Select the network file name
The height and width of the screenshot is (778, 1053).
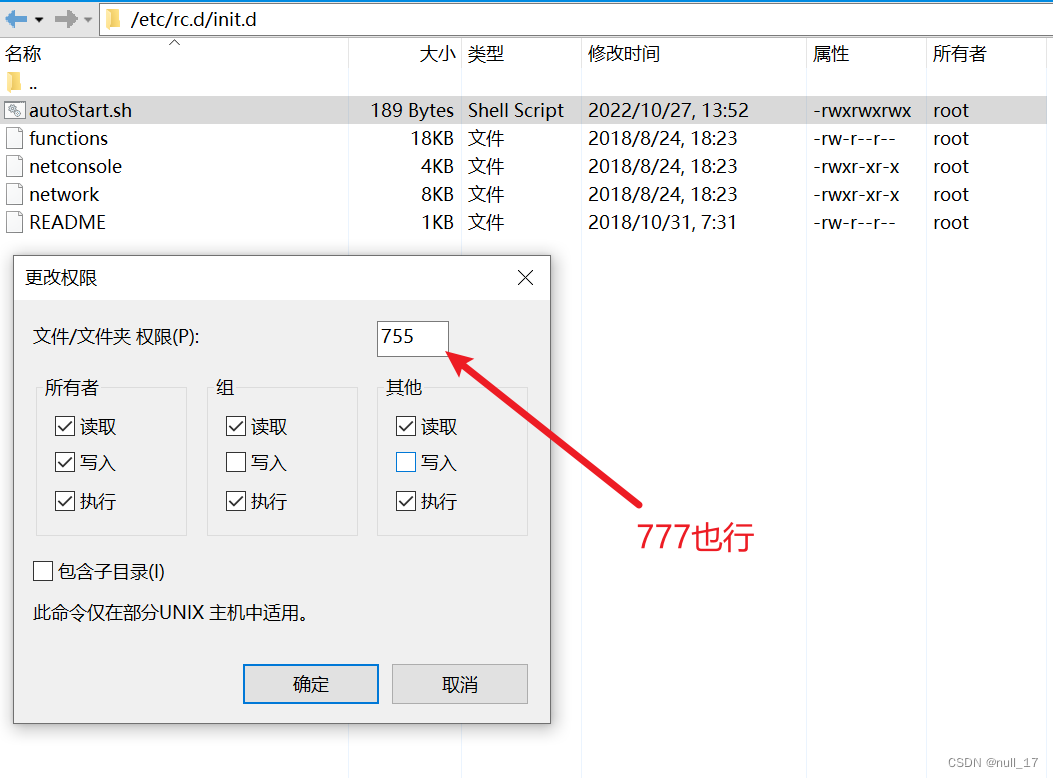pos(64,195)
